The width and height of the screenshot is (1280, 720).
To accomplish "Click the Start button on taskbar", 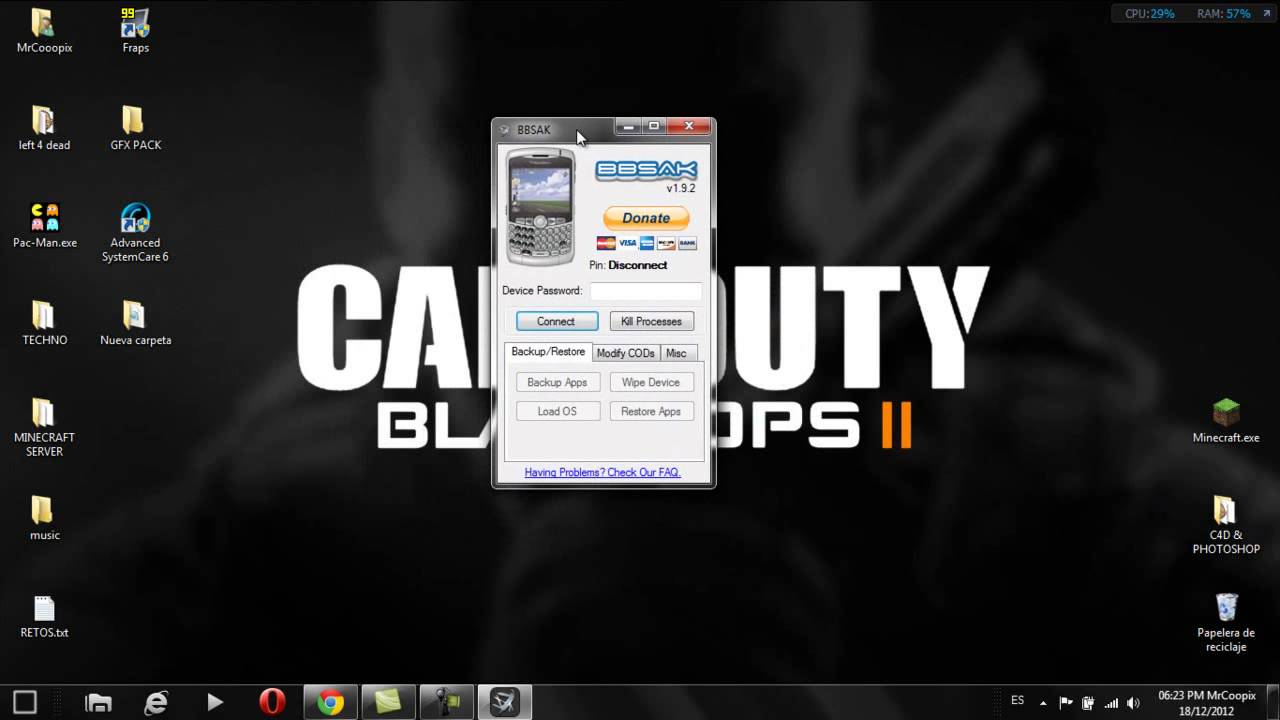I will click(x=25, y=702).
